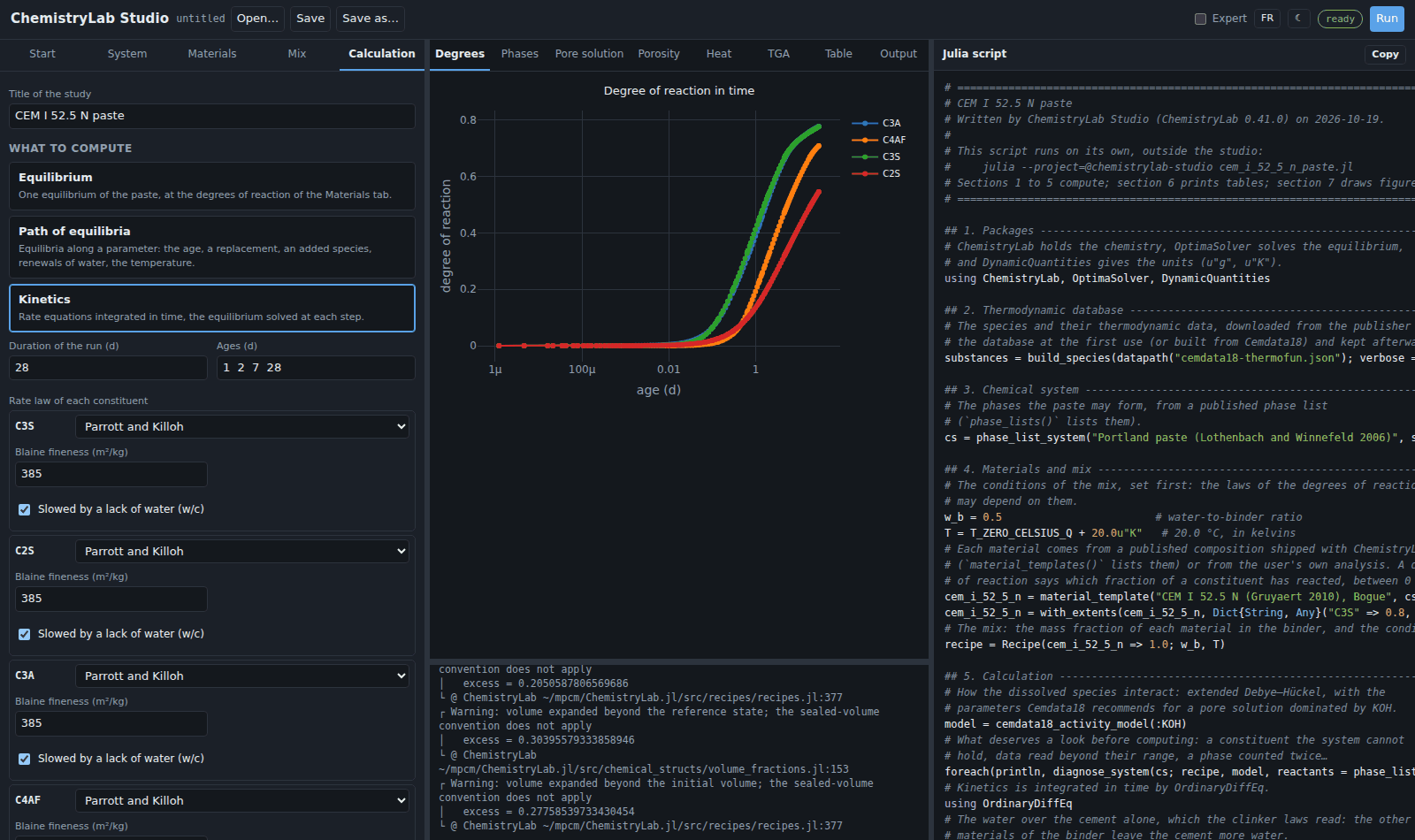Image resolution: width=1415 pixels, height=840 pixels.
Task: Edit the Ages (d) field
Action: pos(316,368)
